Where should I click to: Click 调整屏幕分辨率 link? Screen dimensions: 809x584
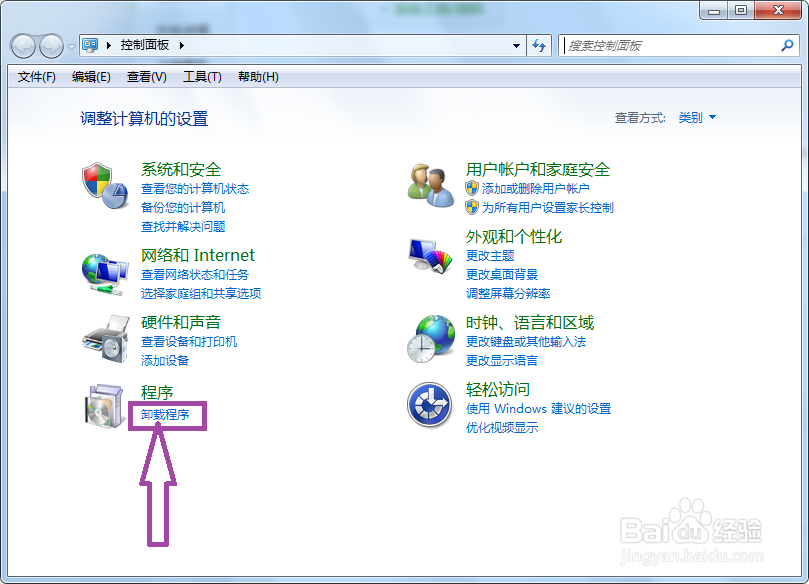[x=508, y=294]
